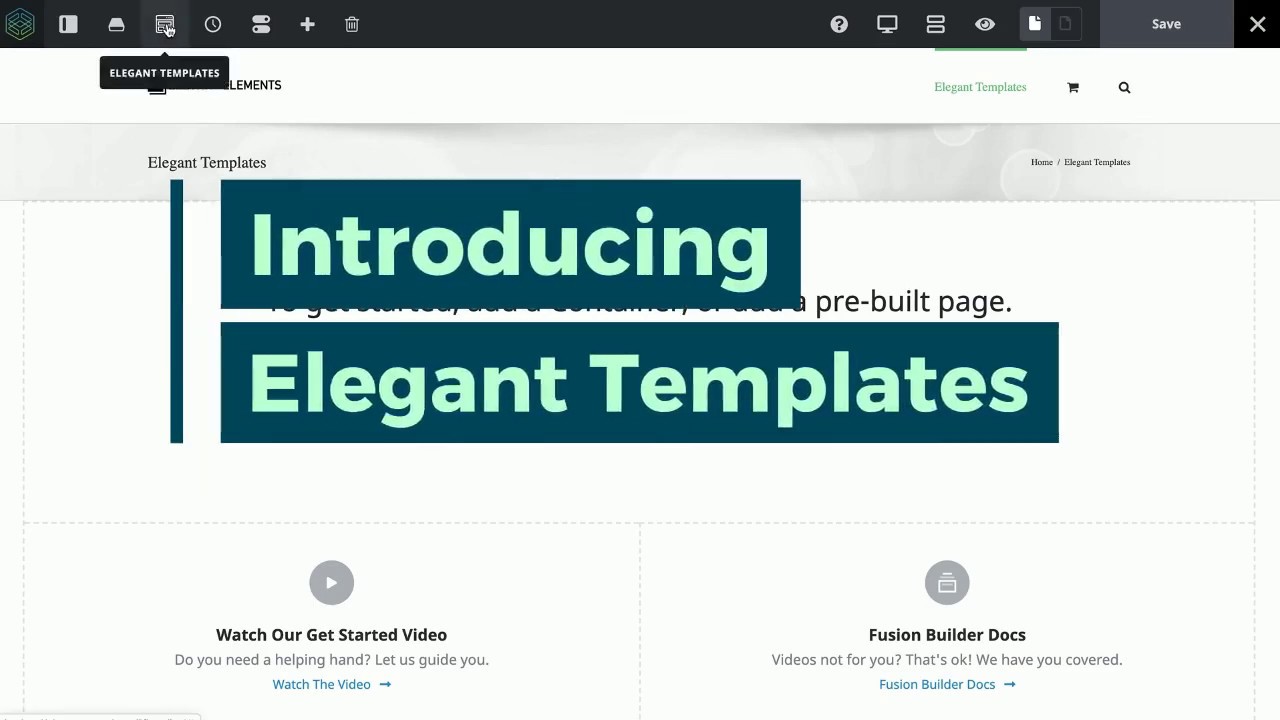Open the history clock icon

(x=213, y=24)
